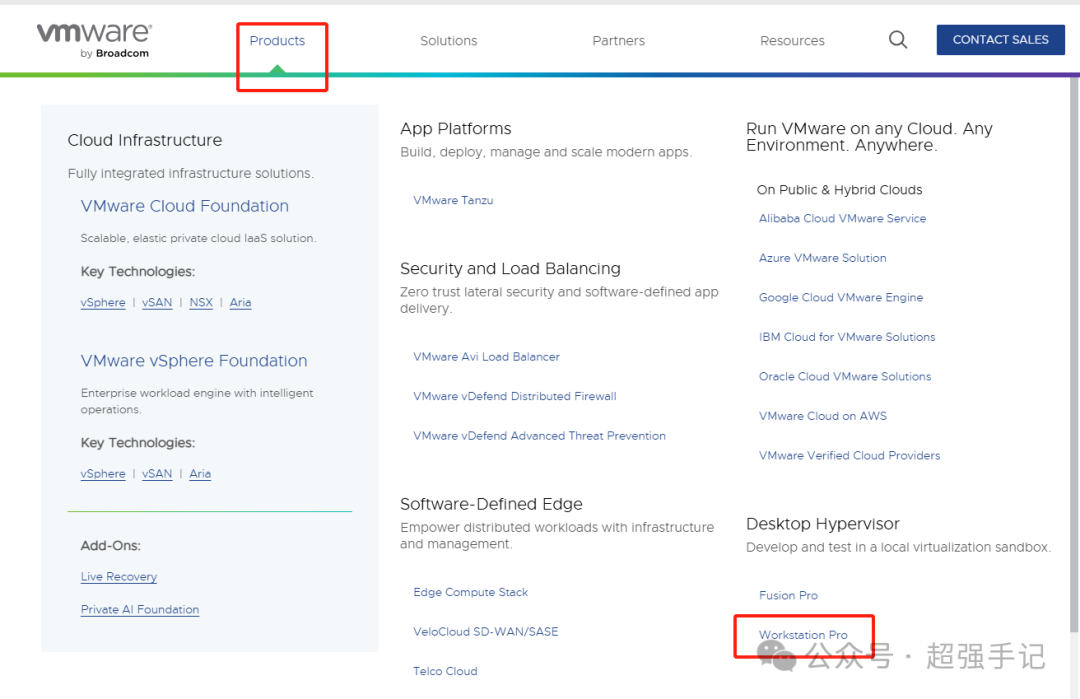Viewport: 1080px width, 699px height.
Task: Click the On Public & Hybrid Clouds label
Action: pos(839,190)
